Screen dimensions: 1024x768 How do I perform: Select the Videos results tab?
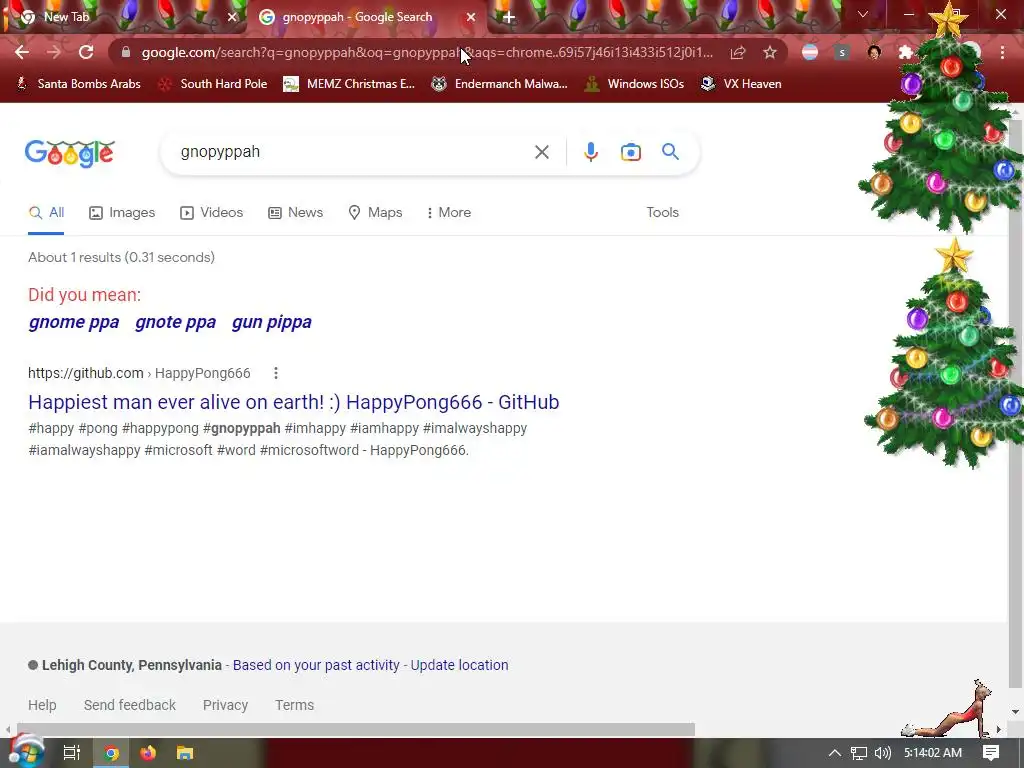pyautogui.click(x=212, y=212)
